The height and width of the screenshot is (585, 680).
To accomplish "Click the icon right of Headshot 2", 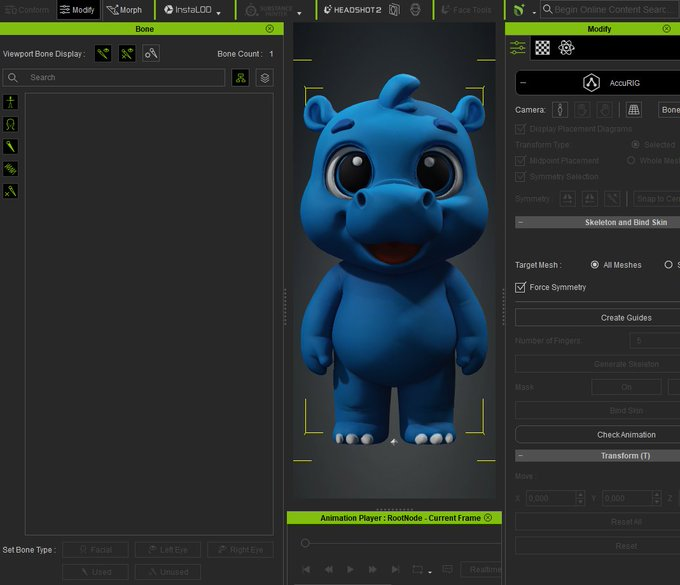I will 394,10.
